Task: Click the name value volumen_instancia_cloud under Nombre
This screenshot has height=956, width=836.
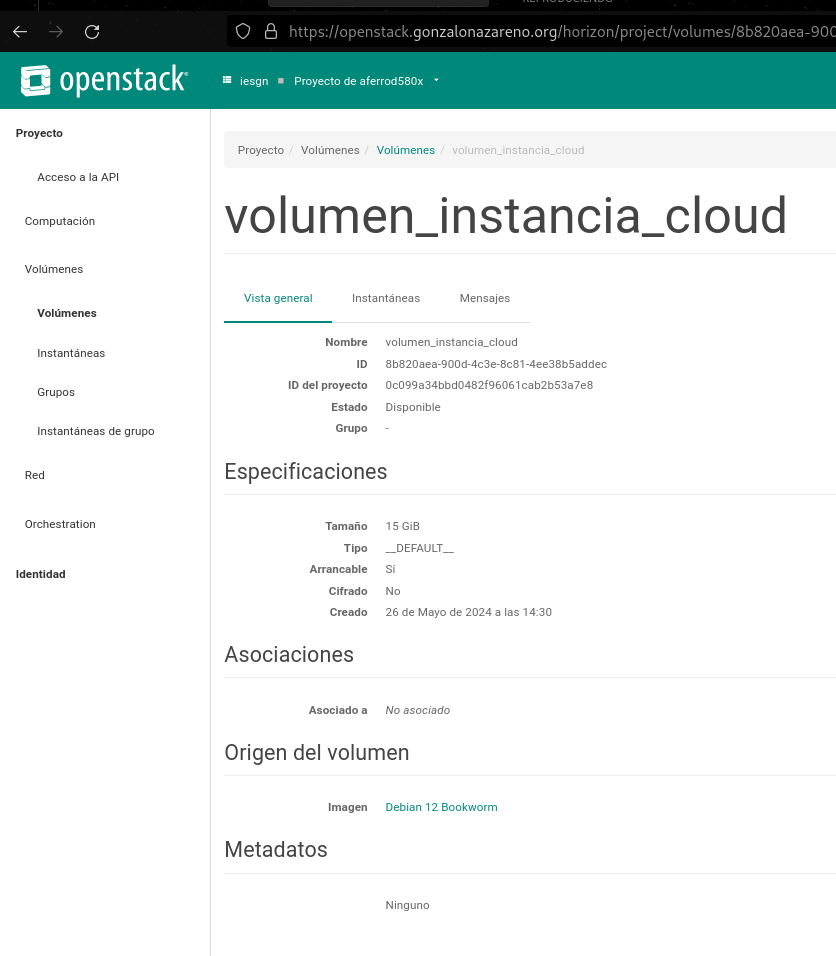Action: point(451,342)
